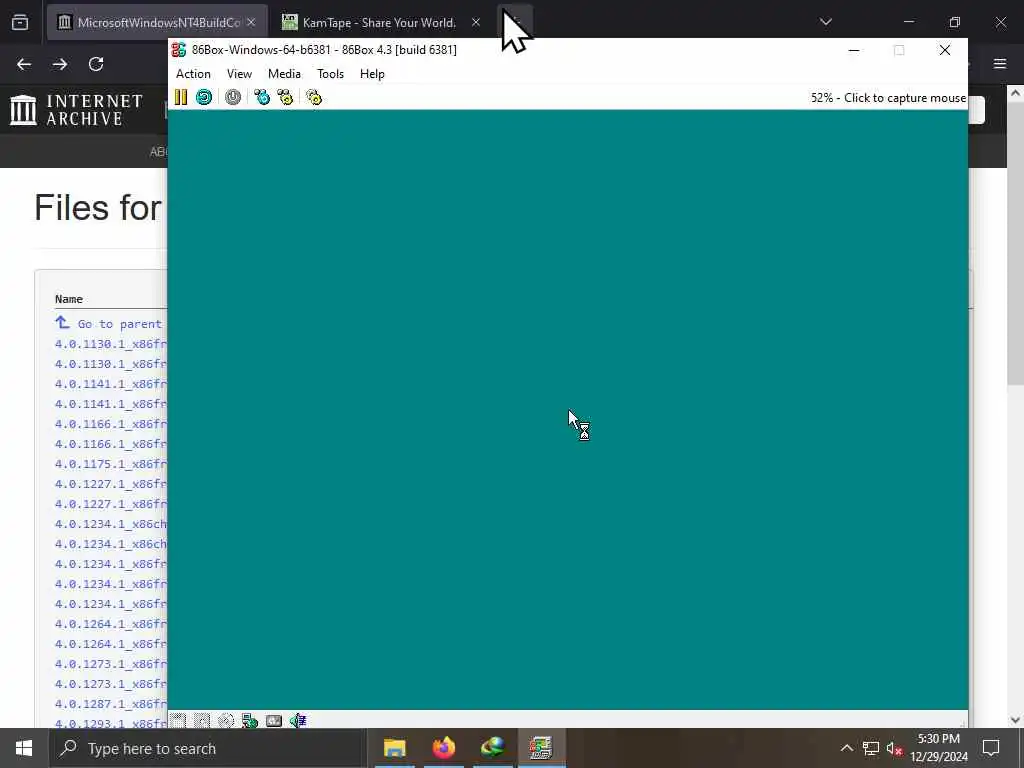Open the Help menu in 86Box

(372, 74)
